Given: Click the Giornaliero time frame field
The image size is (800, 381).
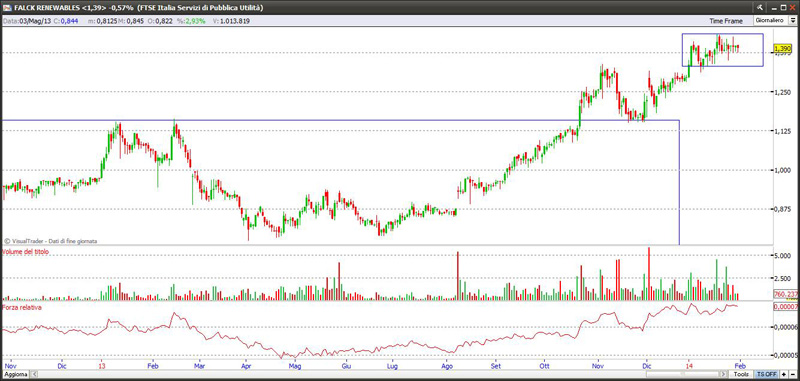Looking at the screenshot, I should [x=771, y=20].
